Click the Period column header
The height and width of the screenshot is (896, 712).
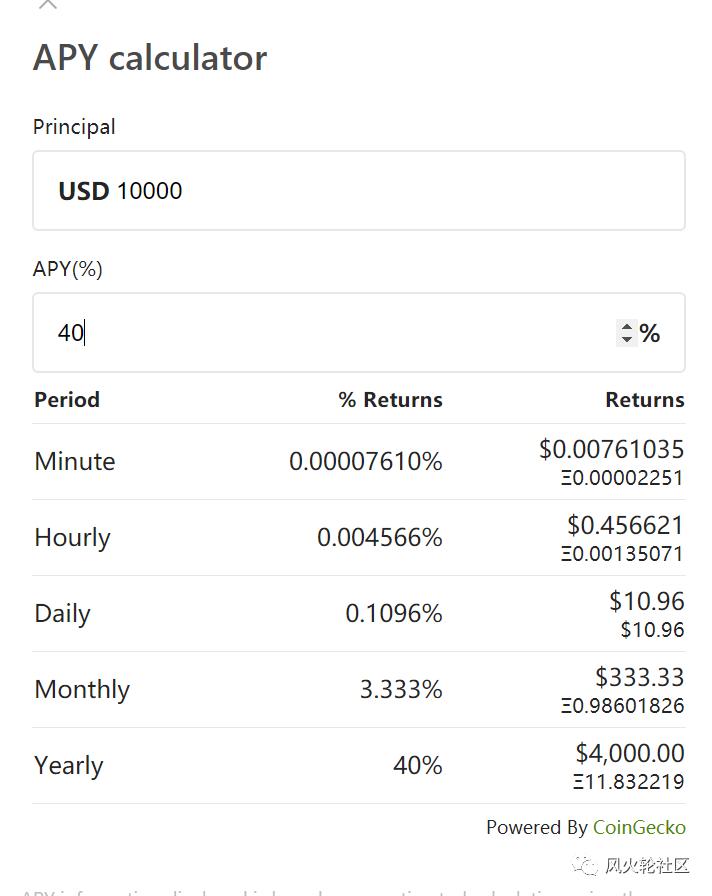(x=67, y=400)
